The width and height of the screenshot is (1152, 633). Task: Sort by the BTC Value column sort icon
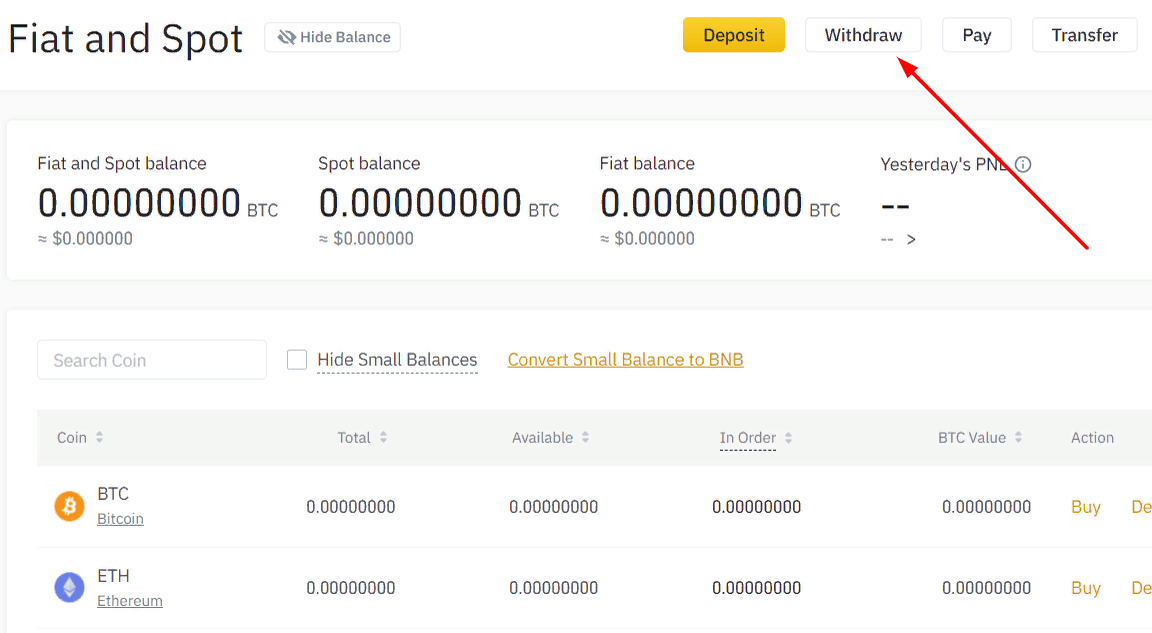pyautogui.click(x=1019, y=437)
